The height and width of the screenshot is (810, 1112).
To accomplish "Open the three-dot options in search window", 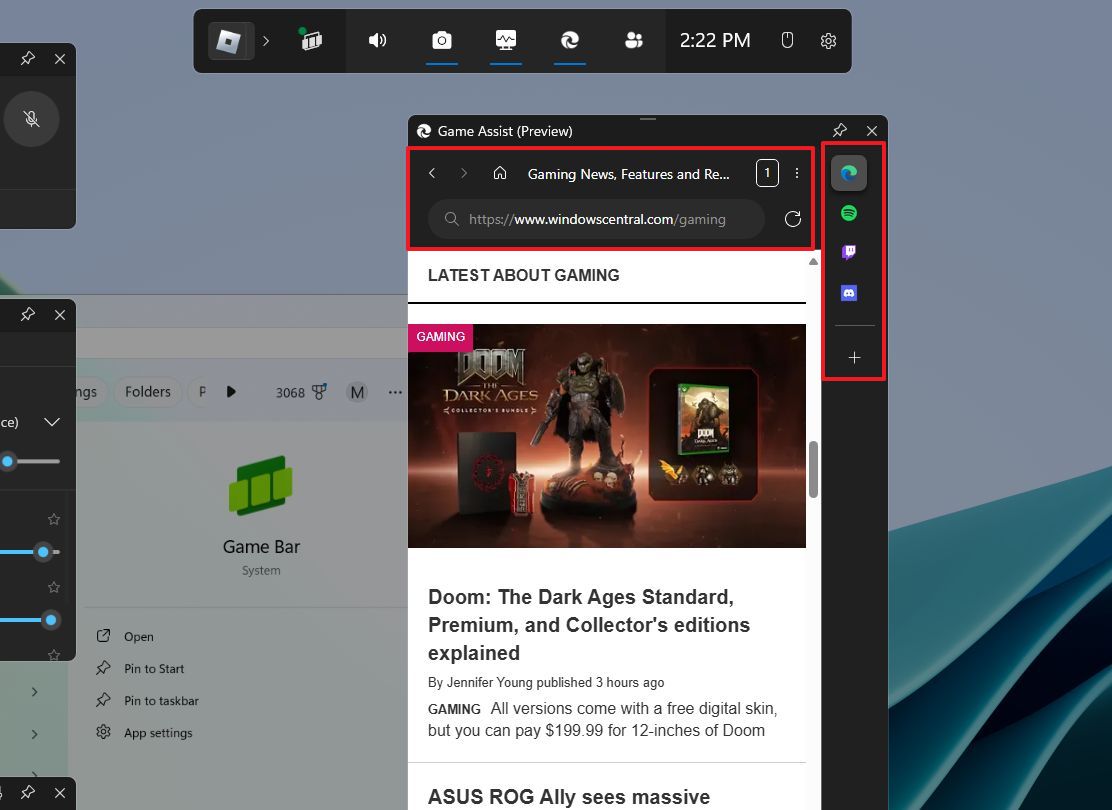I will pyautogui.click(x=395, y=392).
